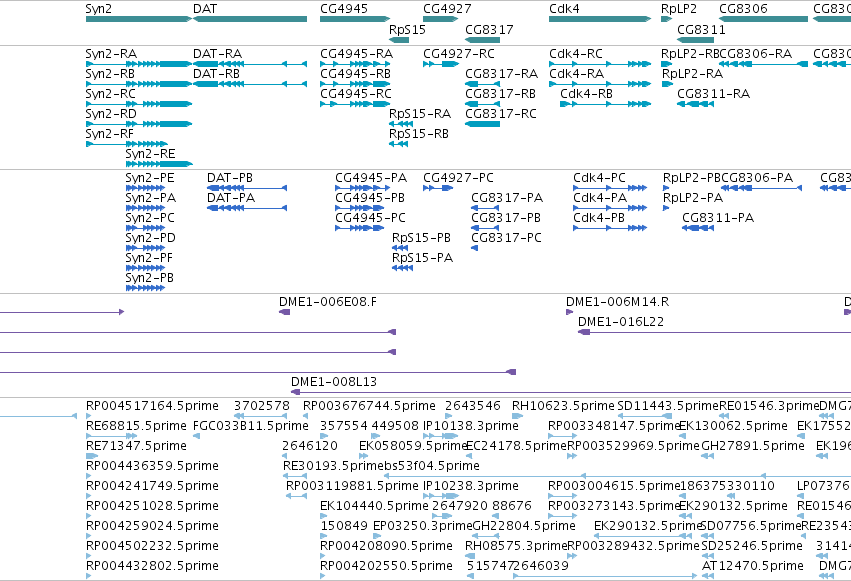Click the CG8317-RC transcript glyph

pyautogui.click(x=482, y=124)
